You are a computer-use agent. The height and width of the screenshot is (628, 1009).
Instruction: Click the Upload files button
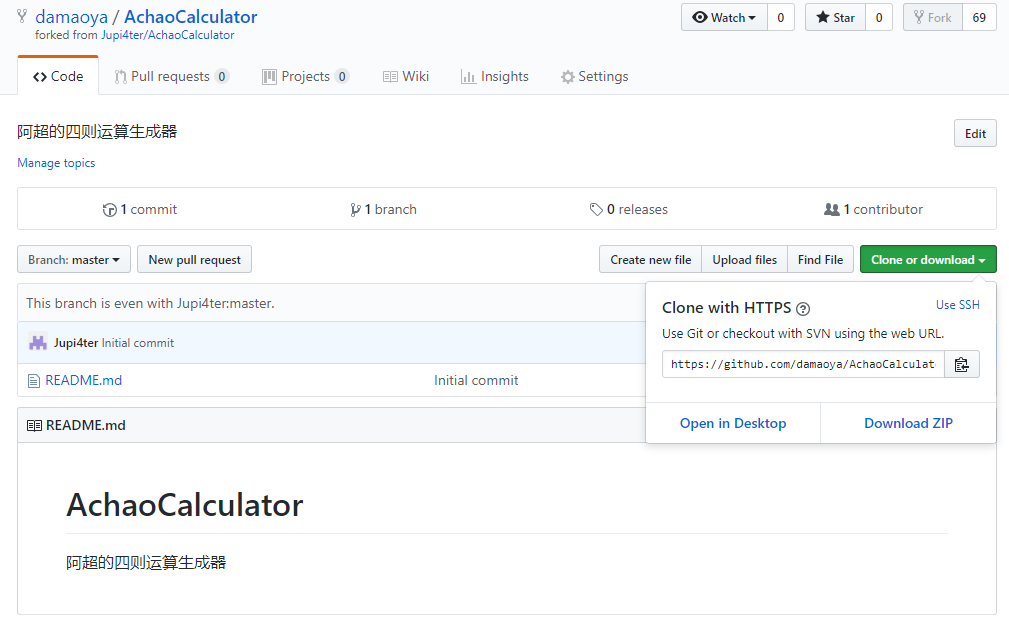coord(745,259)
